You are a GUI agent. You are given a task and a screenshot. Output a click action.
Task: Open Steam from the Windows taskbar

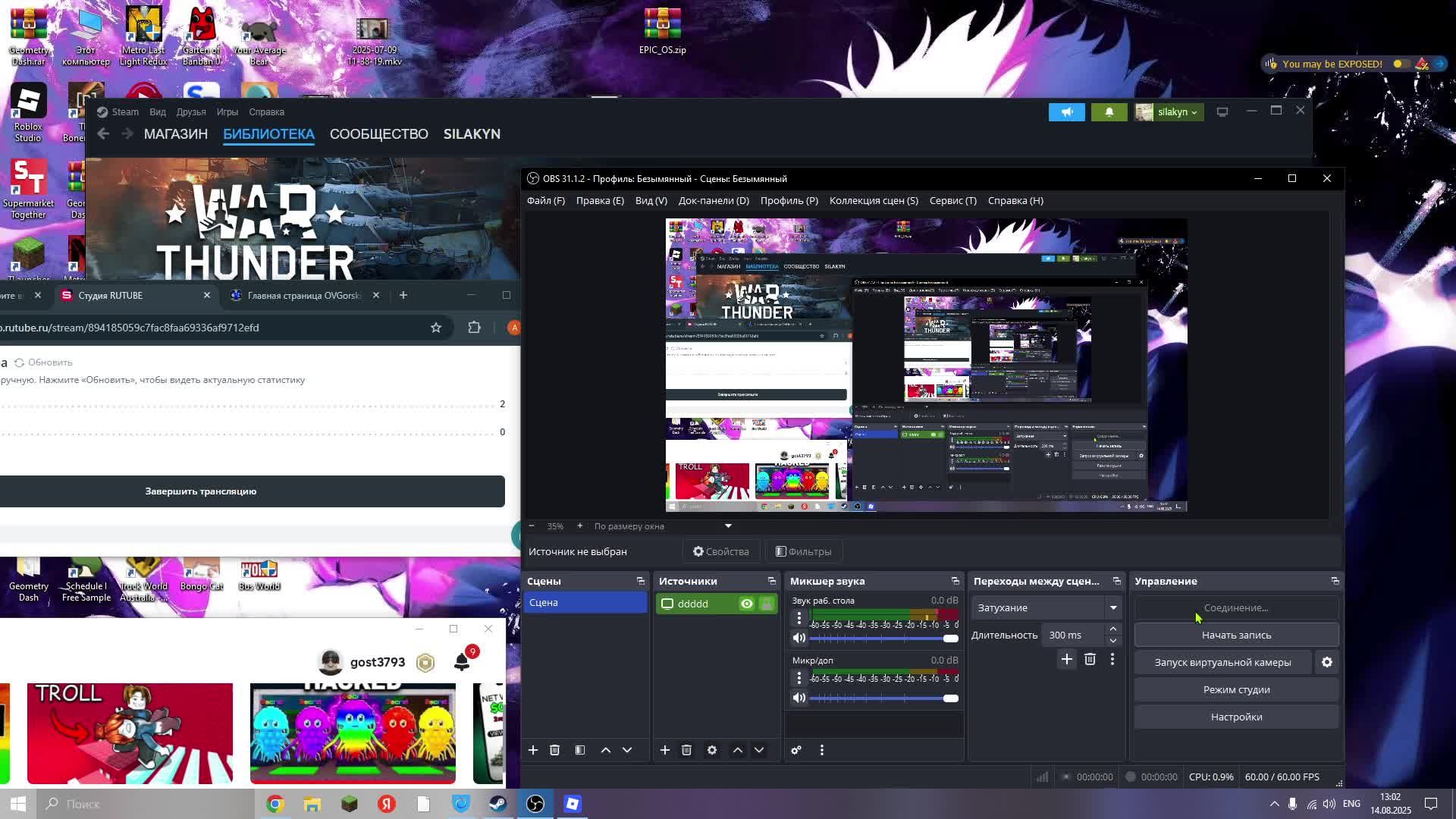(x=498, y=804)
